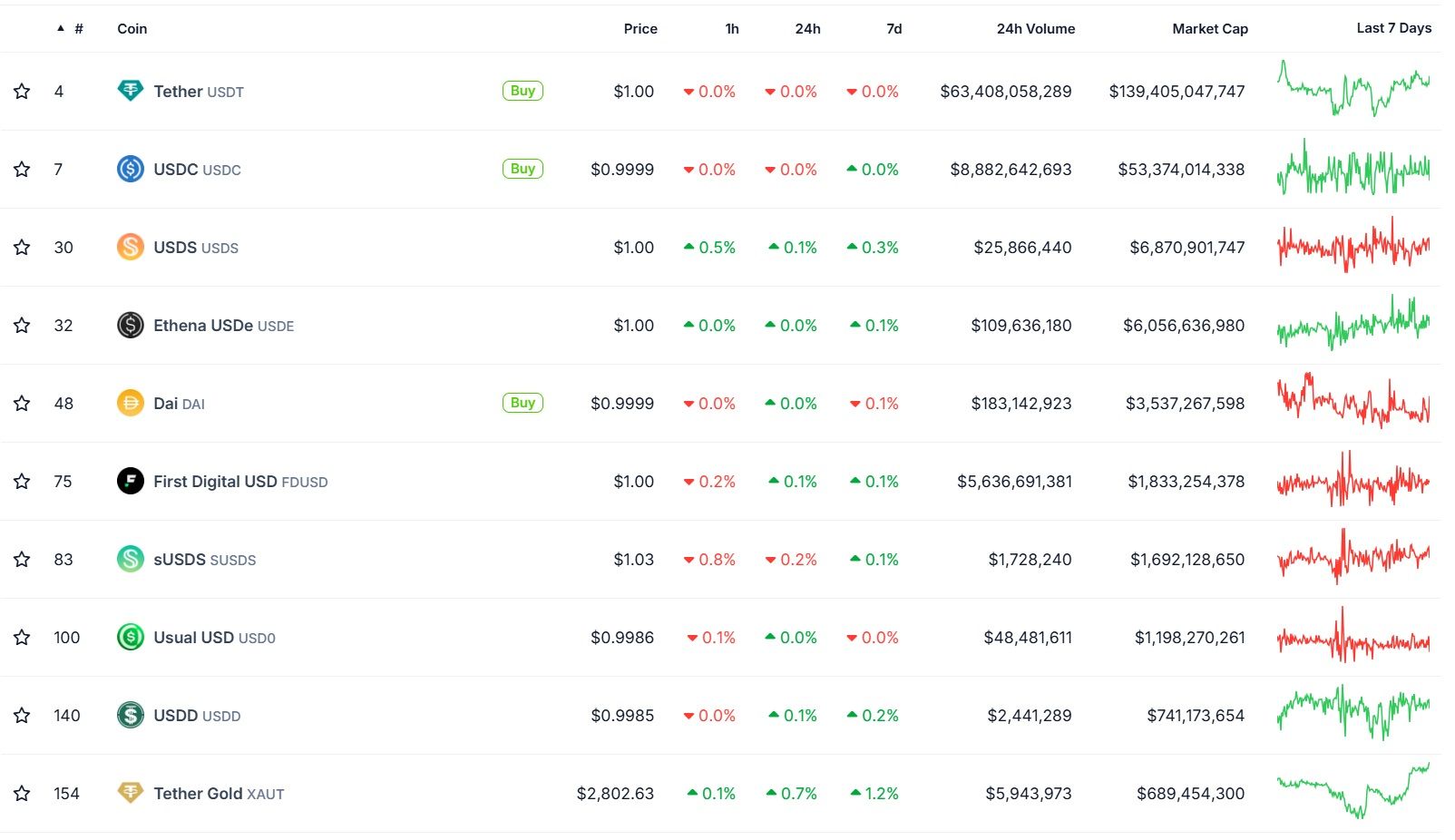Sort by 24h Volume column header

[1036, 28]
